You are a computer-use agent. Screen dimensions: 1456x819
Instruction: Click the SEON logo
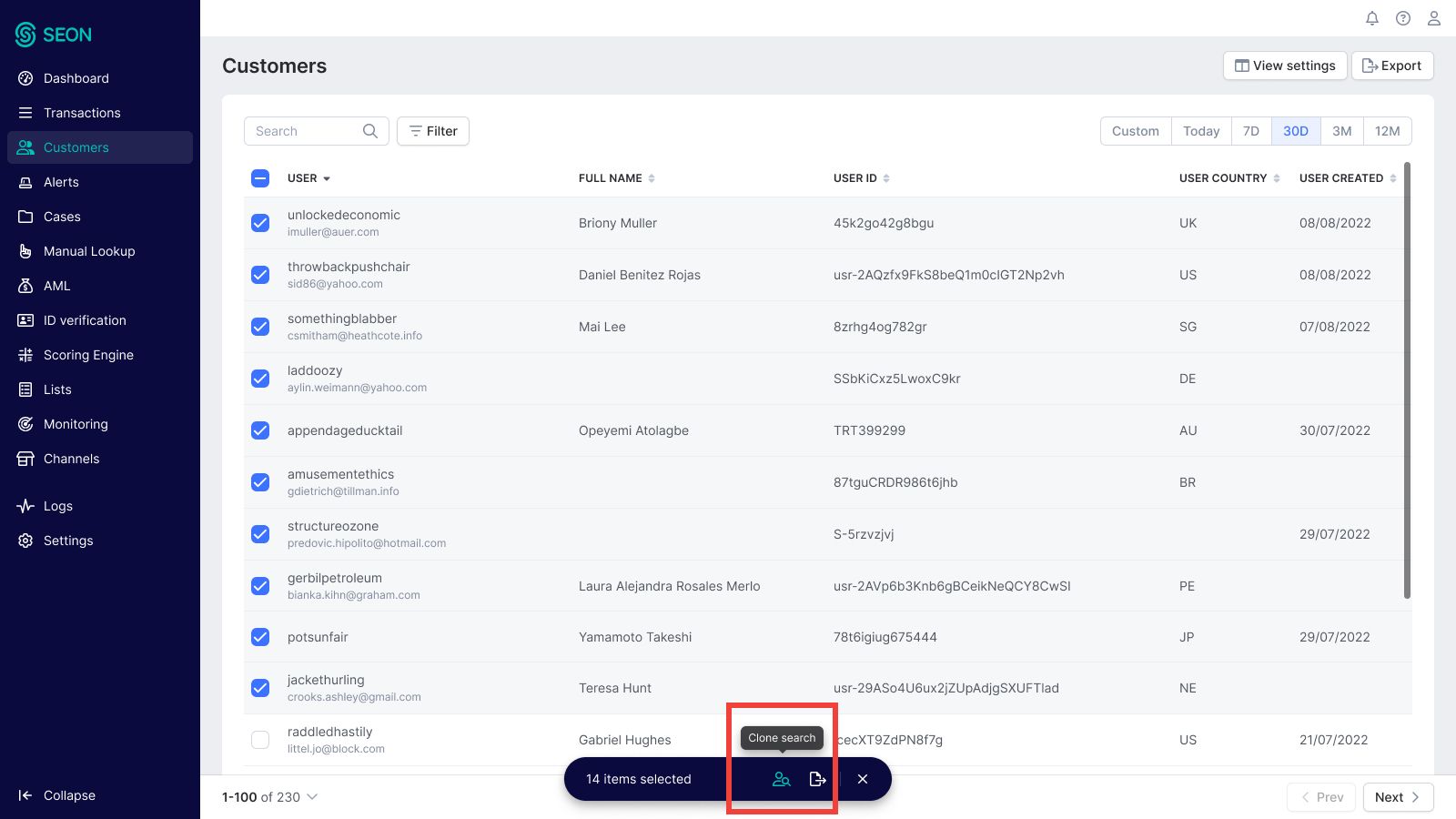tap(54, 35)
